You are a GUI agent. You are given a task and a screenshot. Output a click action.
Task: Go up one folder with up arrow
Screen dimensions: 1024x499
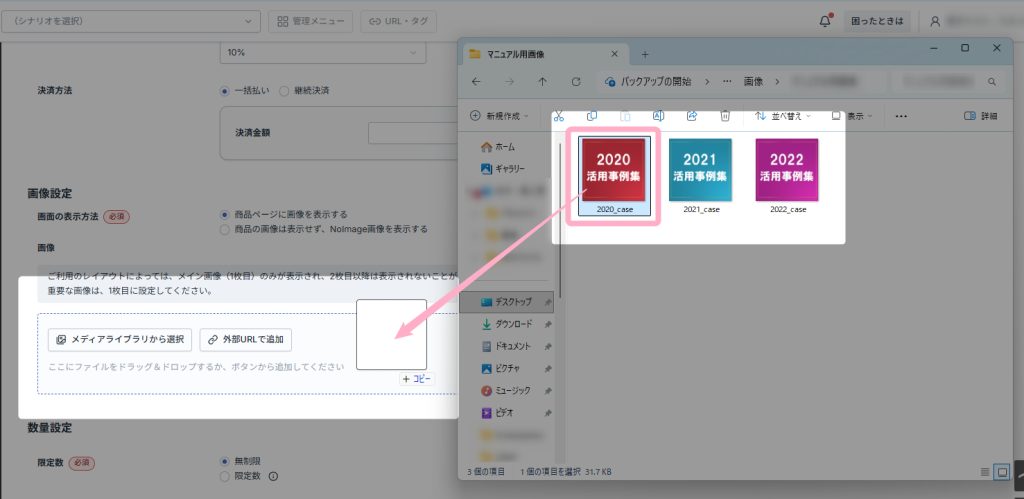pos(543,82)
